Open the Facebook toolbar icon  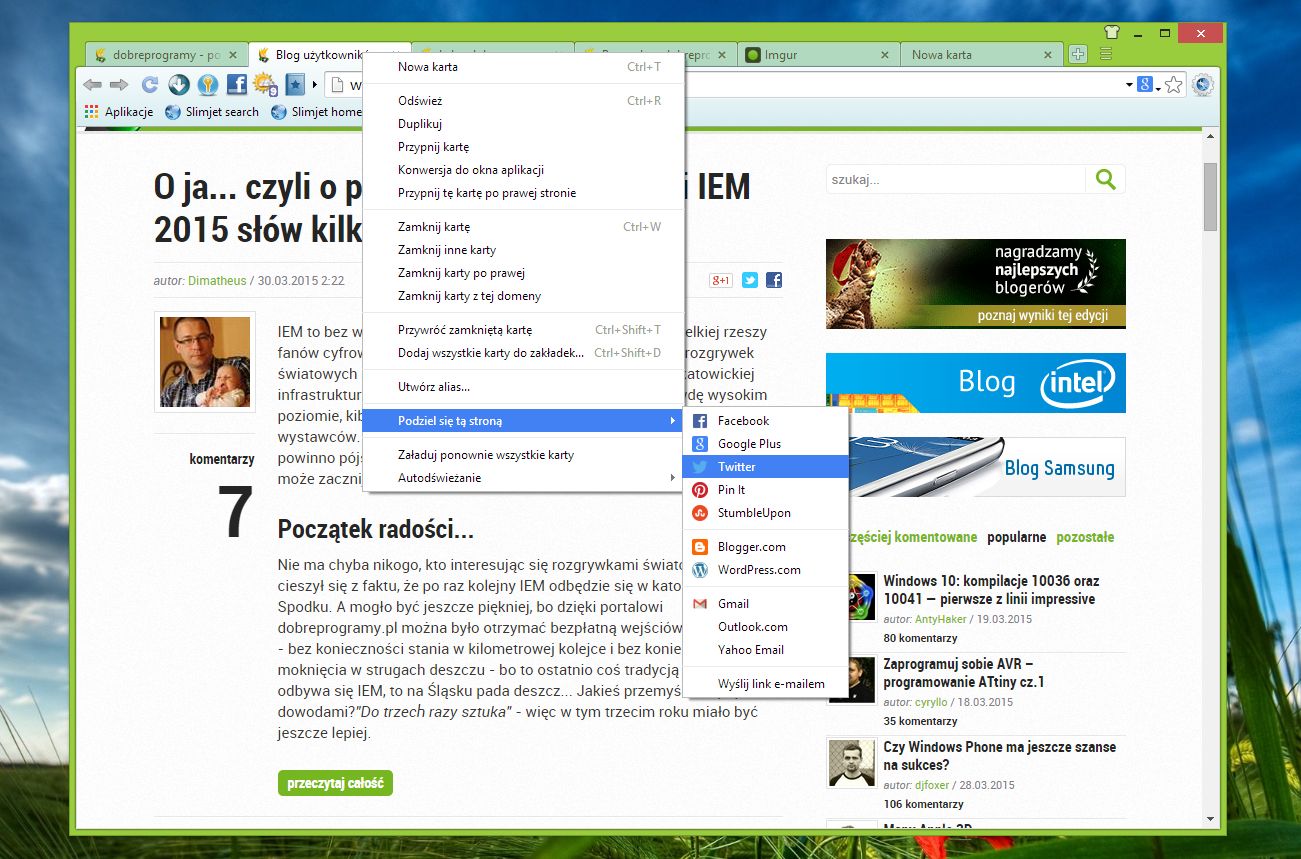coord(237,85)
